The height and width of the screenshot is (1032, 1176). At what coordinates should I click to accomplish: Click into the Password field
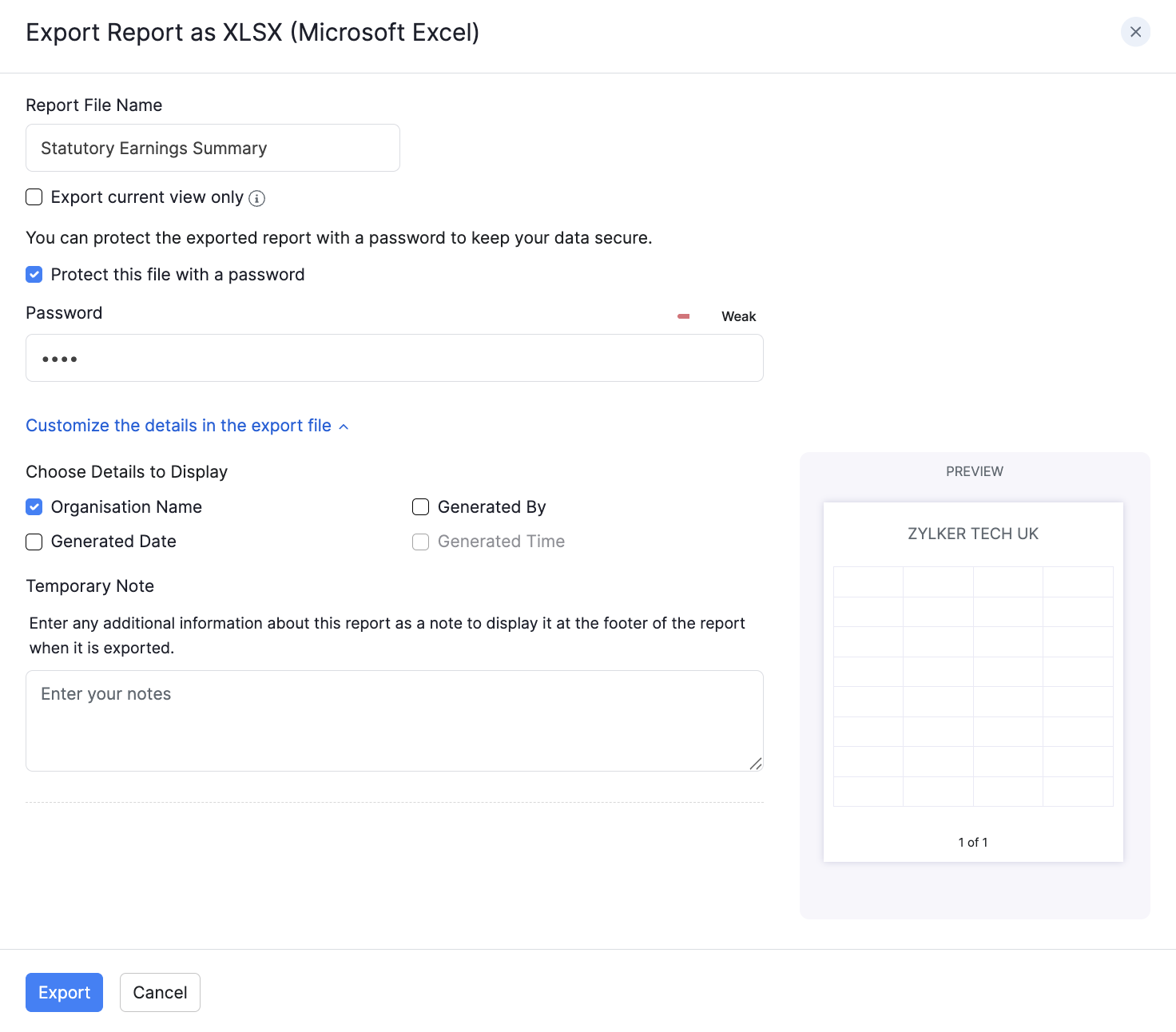pos(395,358)
